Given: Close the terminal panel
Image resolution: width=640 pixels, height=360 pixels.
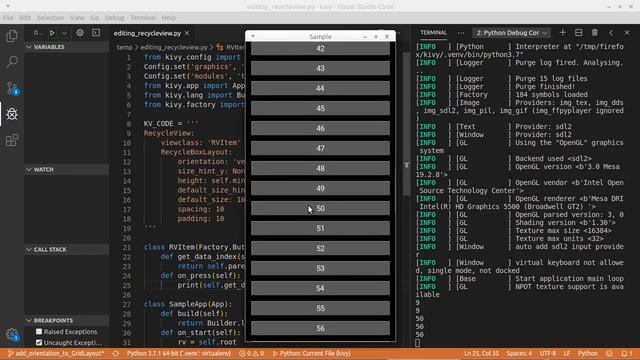Looking at the screenshot, I should point(627,33).
